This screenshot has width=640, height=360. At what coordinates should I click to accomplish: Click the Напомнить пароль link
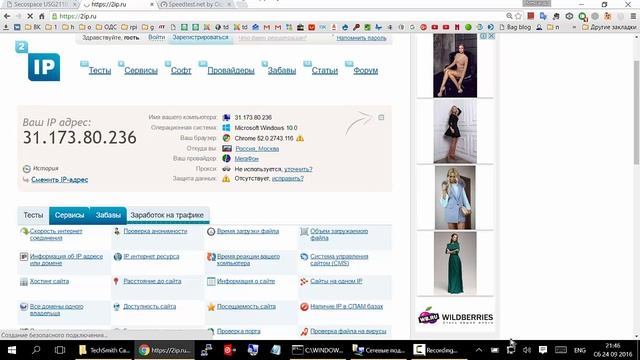tap(361, 38)
